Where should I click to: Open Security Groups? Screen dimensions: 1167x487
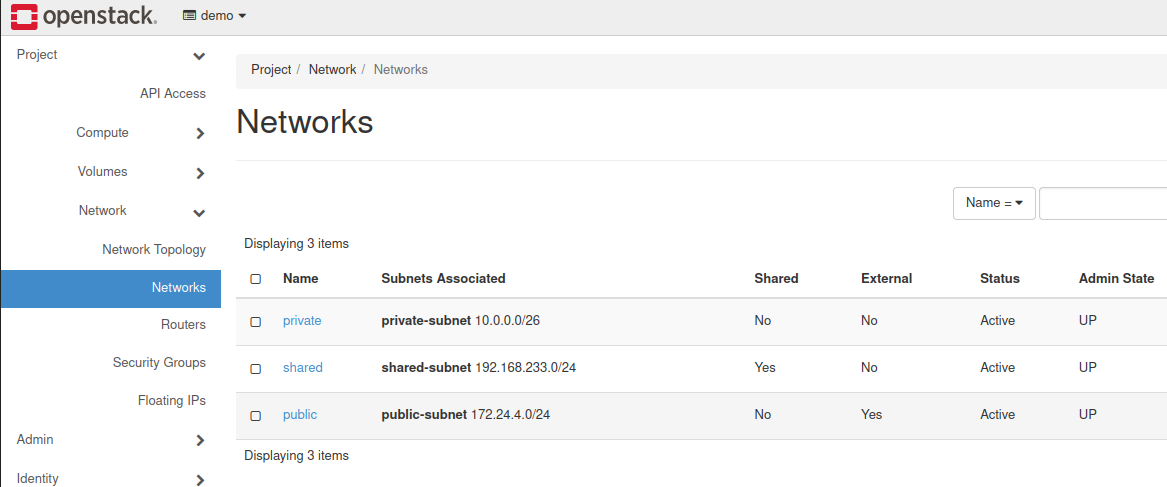[159, 363]
